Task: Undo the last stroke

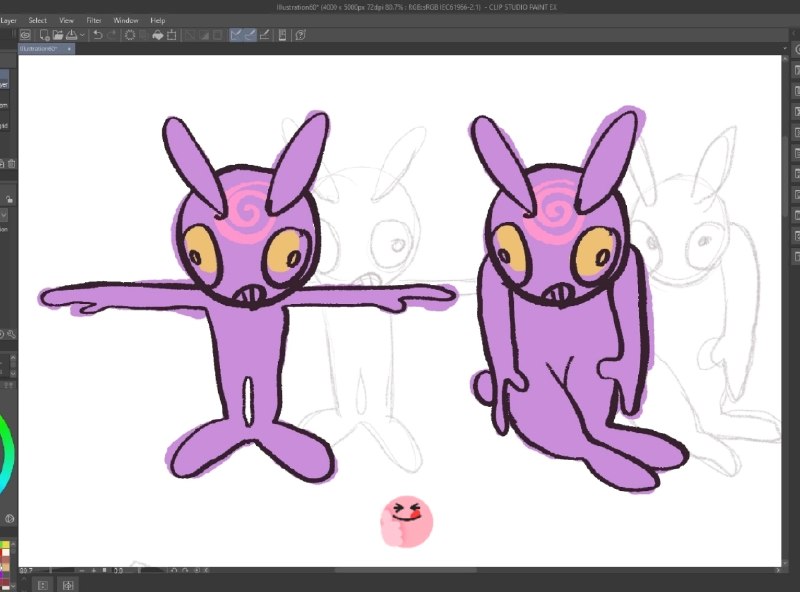Action: (98, 35)
